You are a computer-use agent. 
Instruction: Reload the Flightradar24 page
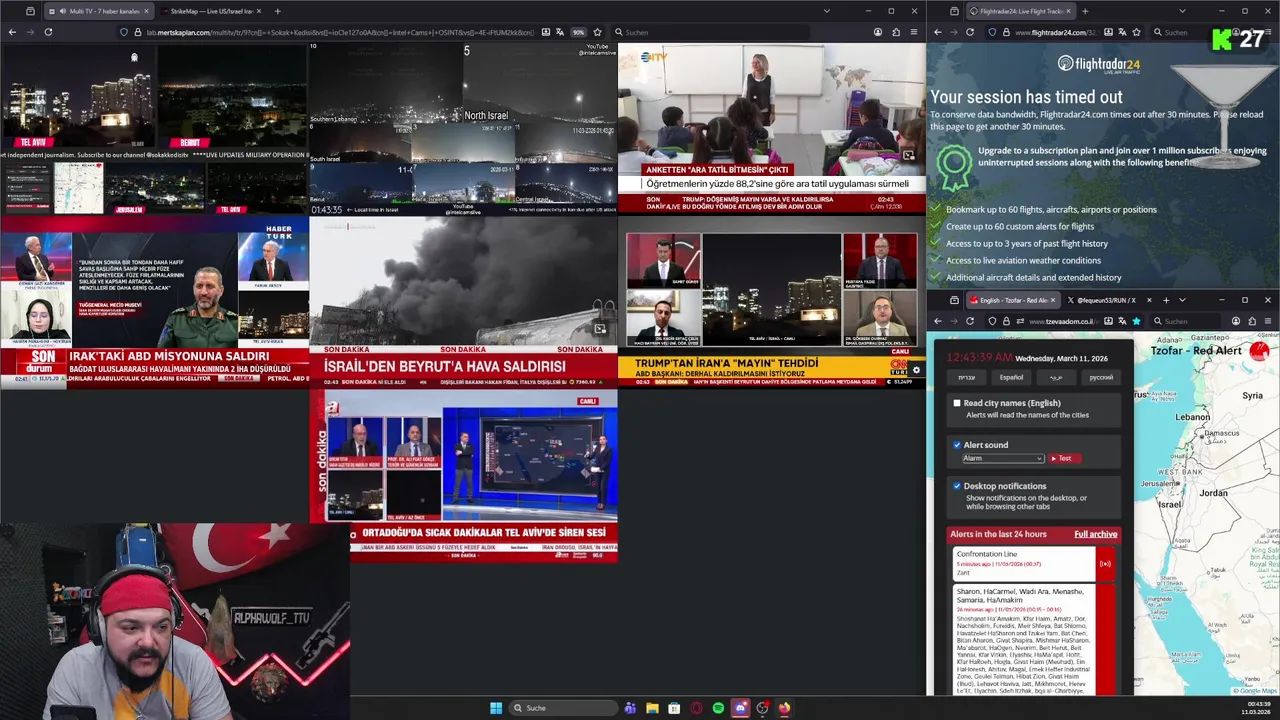coord(969,32)
